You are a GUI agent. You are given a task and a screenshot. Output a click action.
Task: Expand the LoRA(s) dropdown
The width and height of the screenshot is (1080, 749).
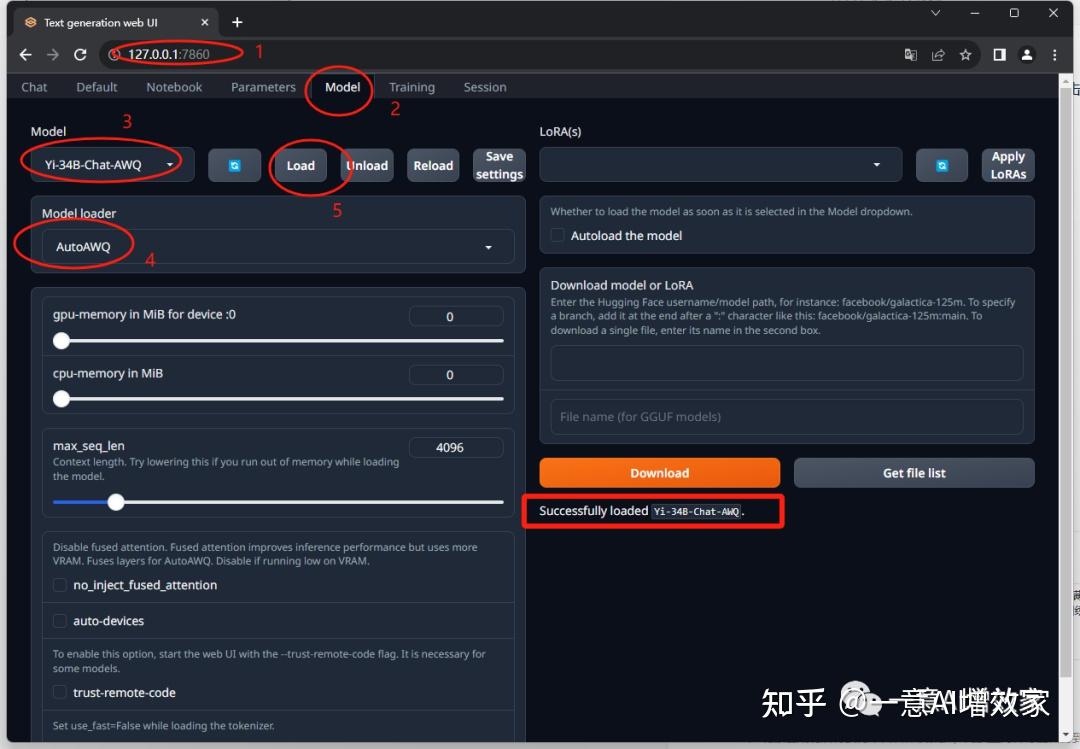pos(720,165)
